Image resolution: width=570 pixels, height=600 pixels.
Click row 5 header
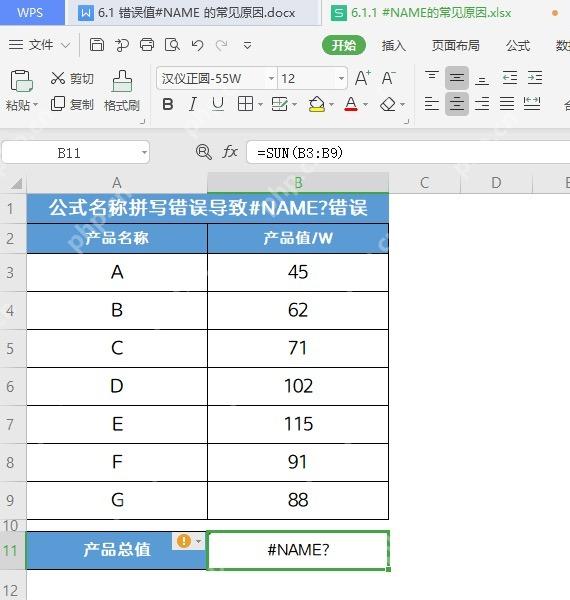pyautogui.click(x=10, y=349)
